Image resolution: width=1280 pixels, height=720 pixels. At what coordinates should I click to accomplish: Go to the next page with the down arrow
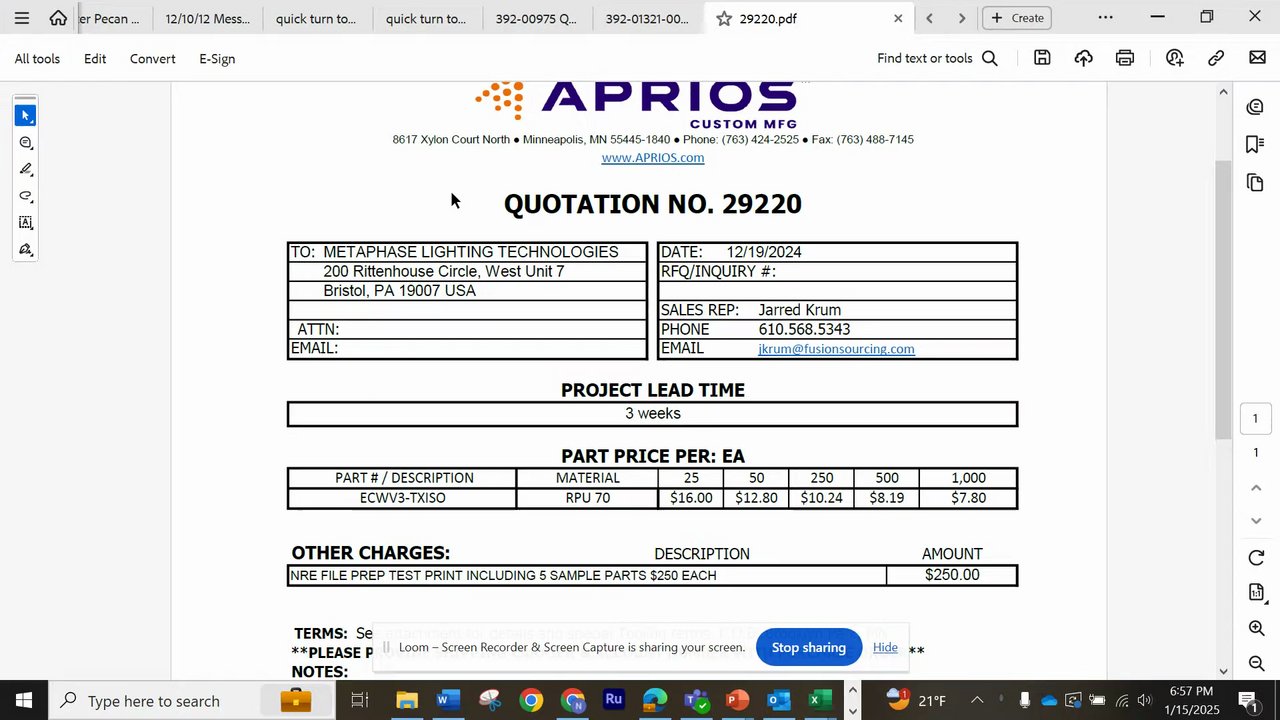pos(1256,521)
